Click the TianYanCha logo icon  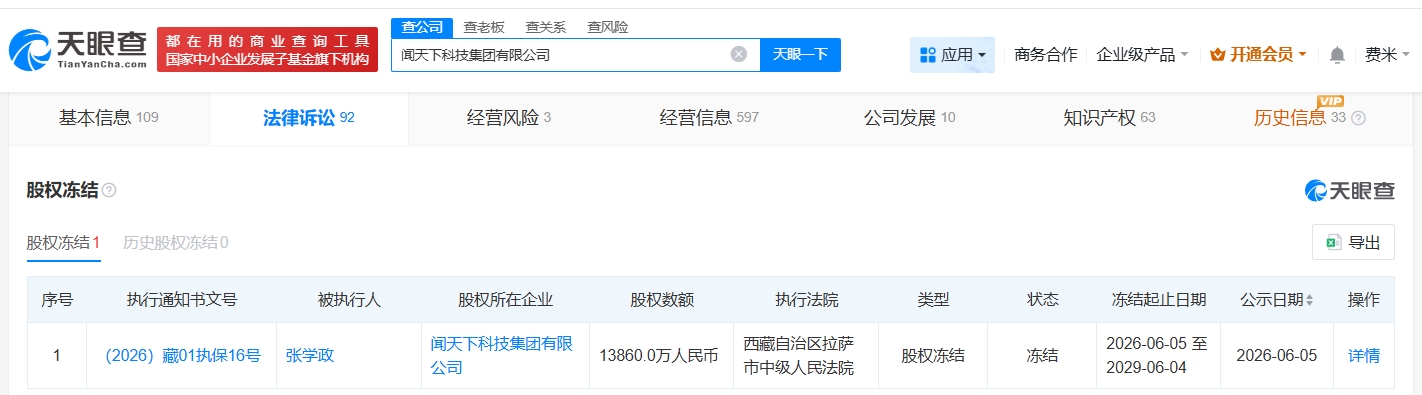(x=30, y=49)
